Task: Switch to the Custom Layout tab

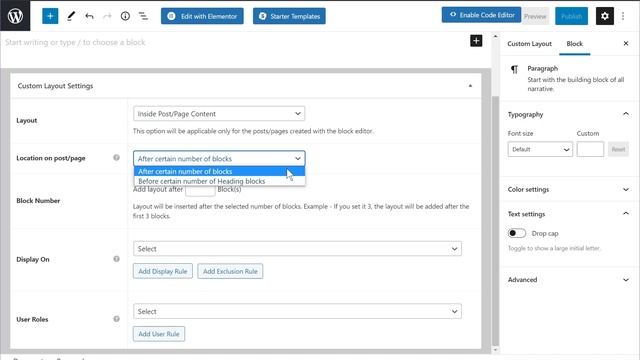Action: point(529,44)
